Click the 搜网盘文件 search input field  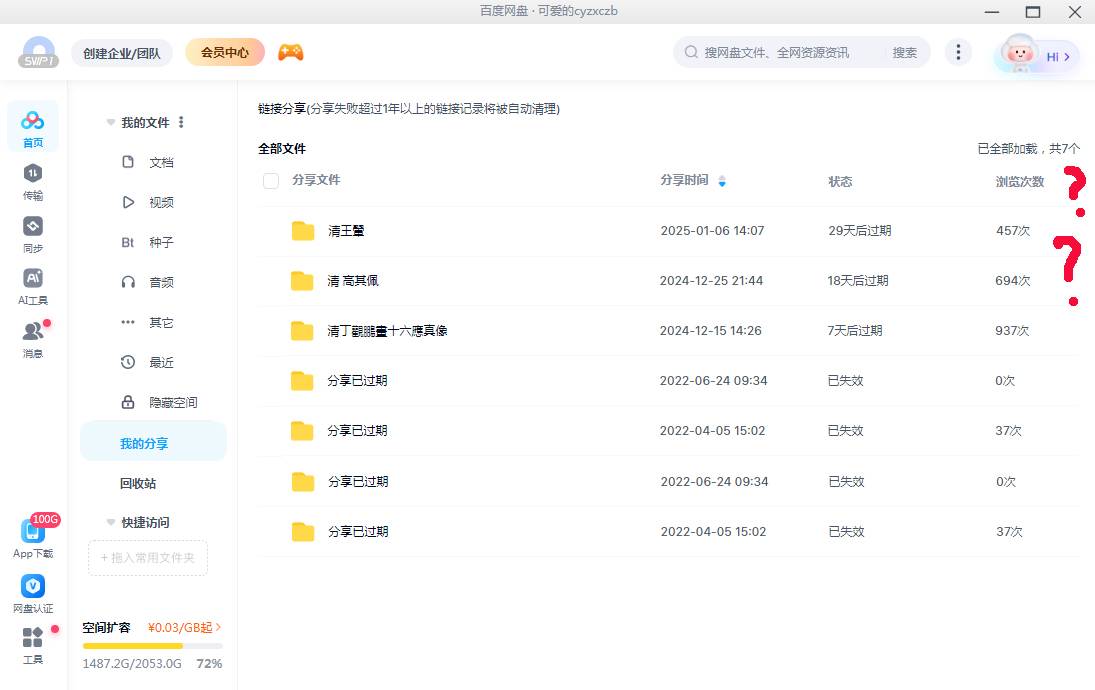[780, 53]
